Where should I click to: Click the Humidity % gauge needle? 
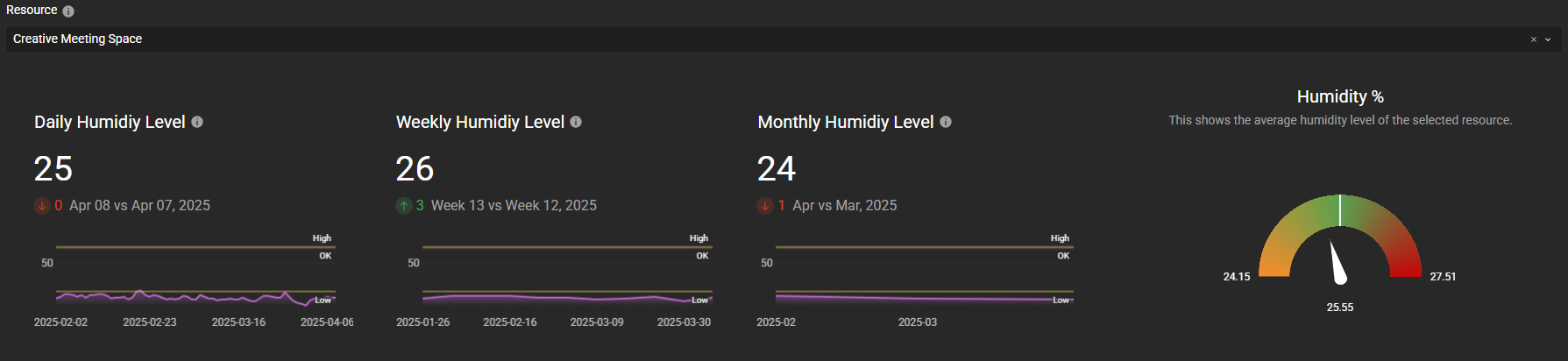pos(1337,263)
